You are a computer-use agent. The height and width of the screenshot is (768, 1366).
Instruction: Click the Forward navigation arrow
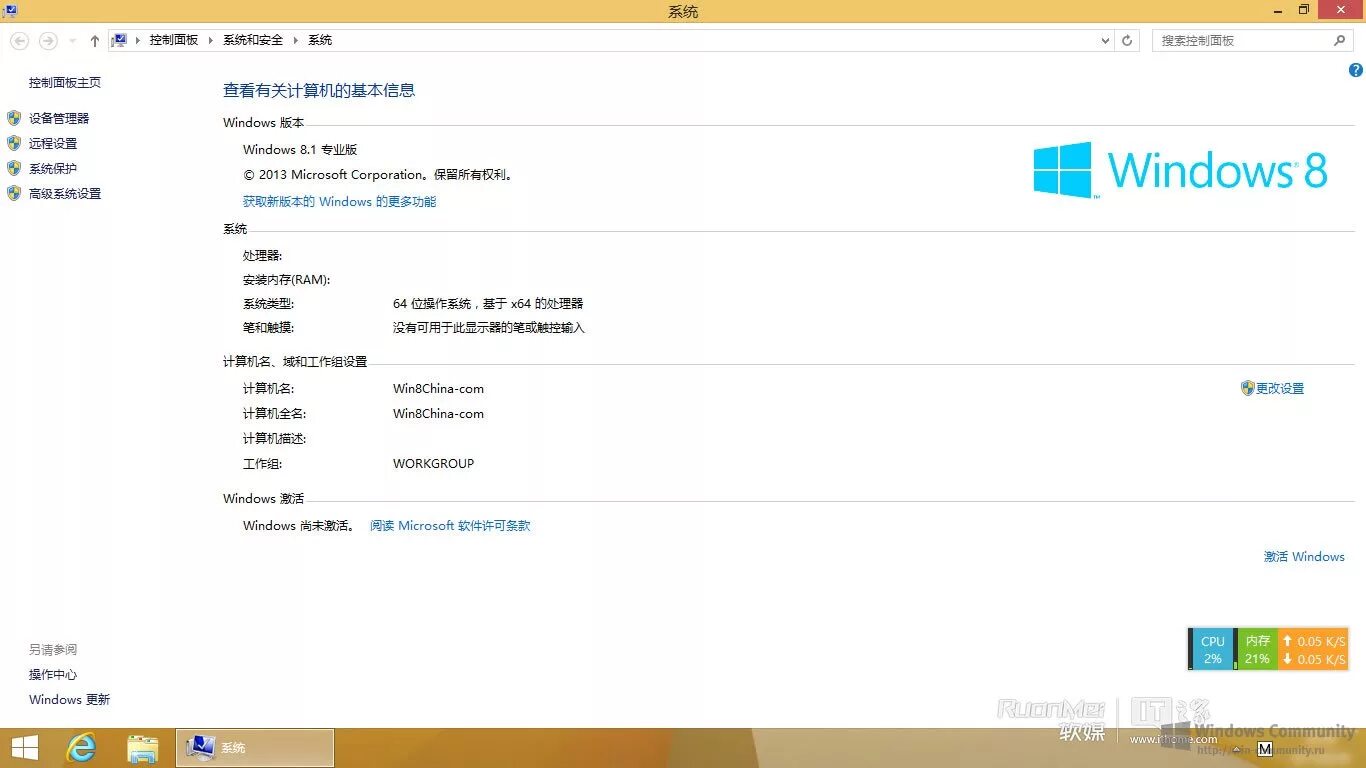47,41
